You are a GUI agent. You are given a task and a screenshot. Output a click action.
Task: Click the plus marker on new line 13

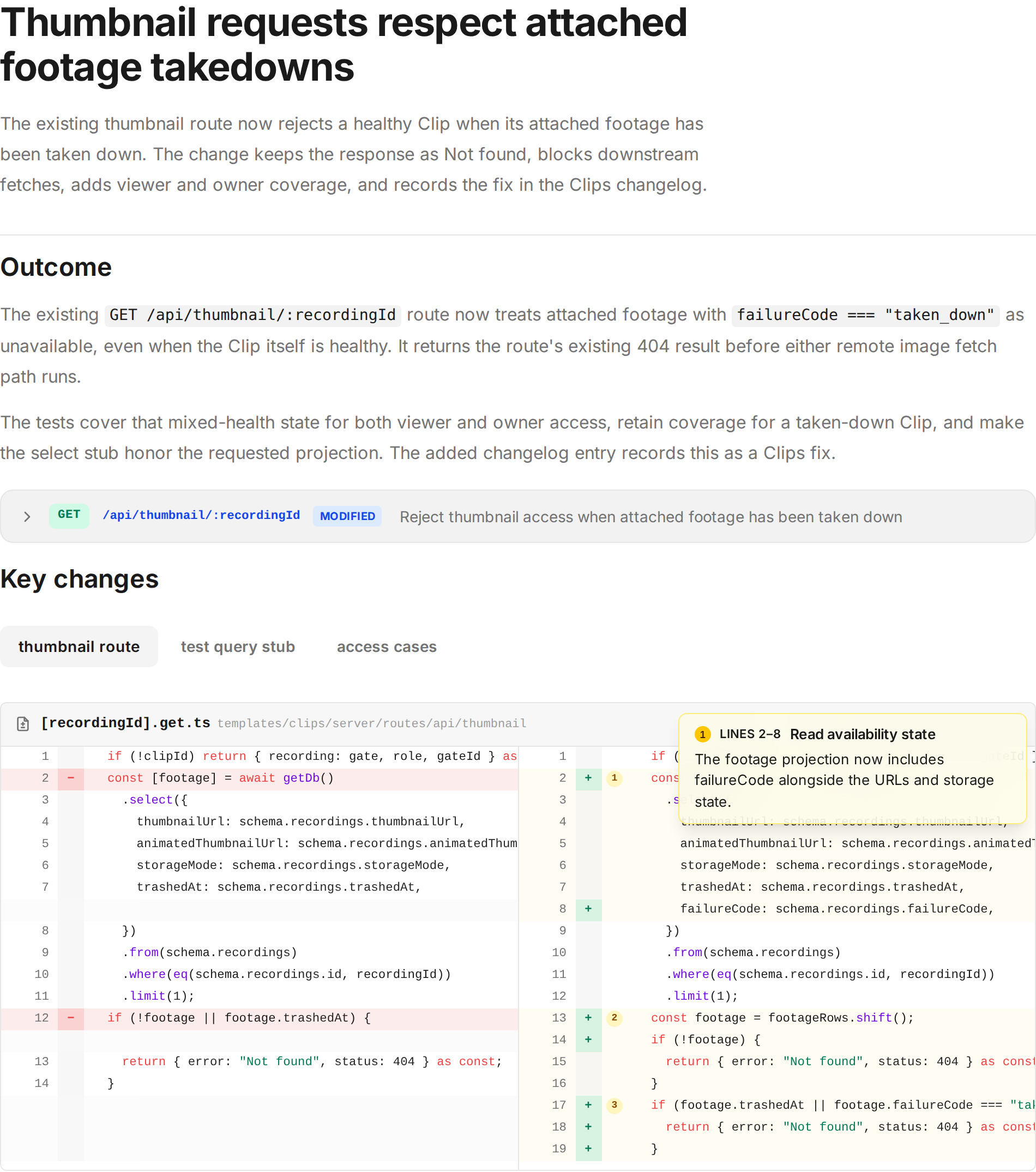(x=588, y=1018)
